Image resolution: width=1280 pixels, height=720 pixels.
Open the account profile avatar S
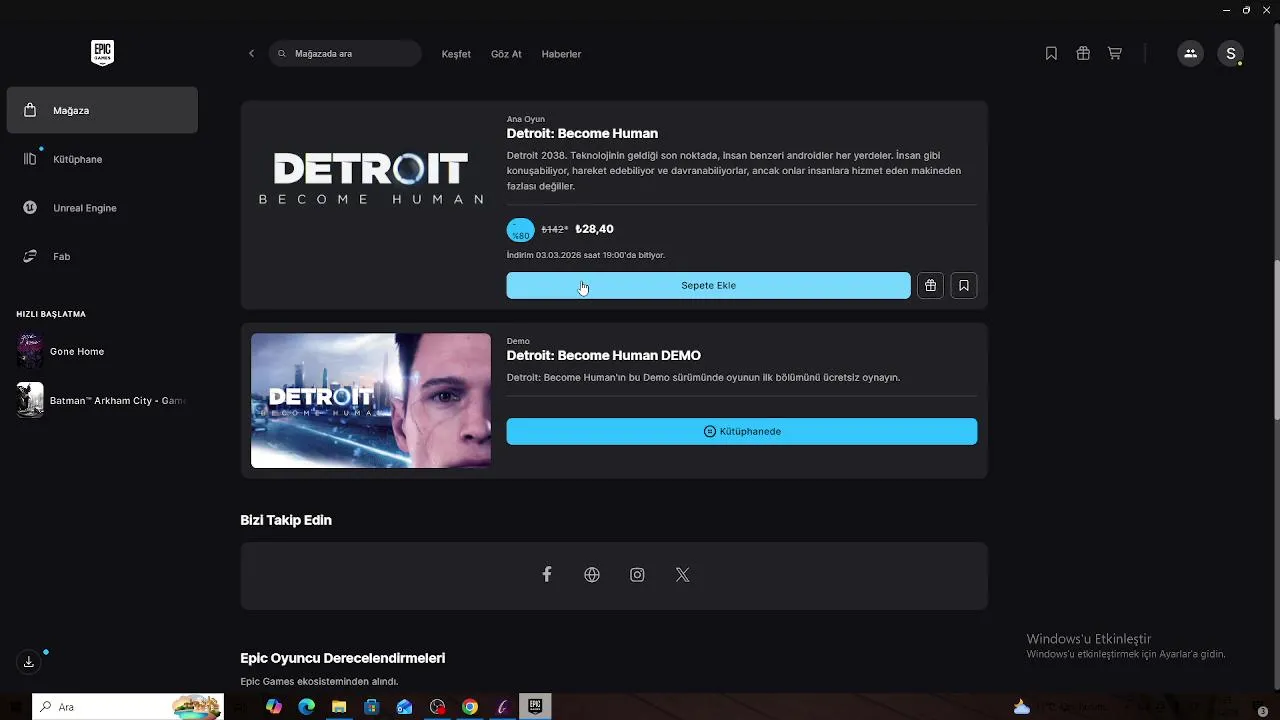[x=1230, y=54]
